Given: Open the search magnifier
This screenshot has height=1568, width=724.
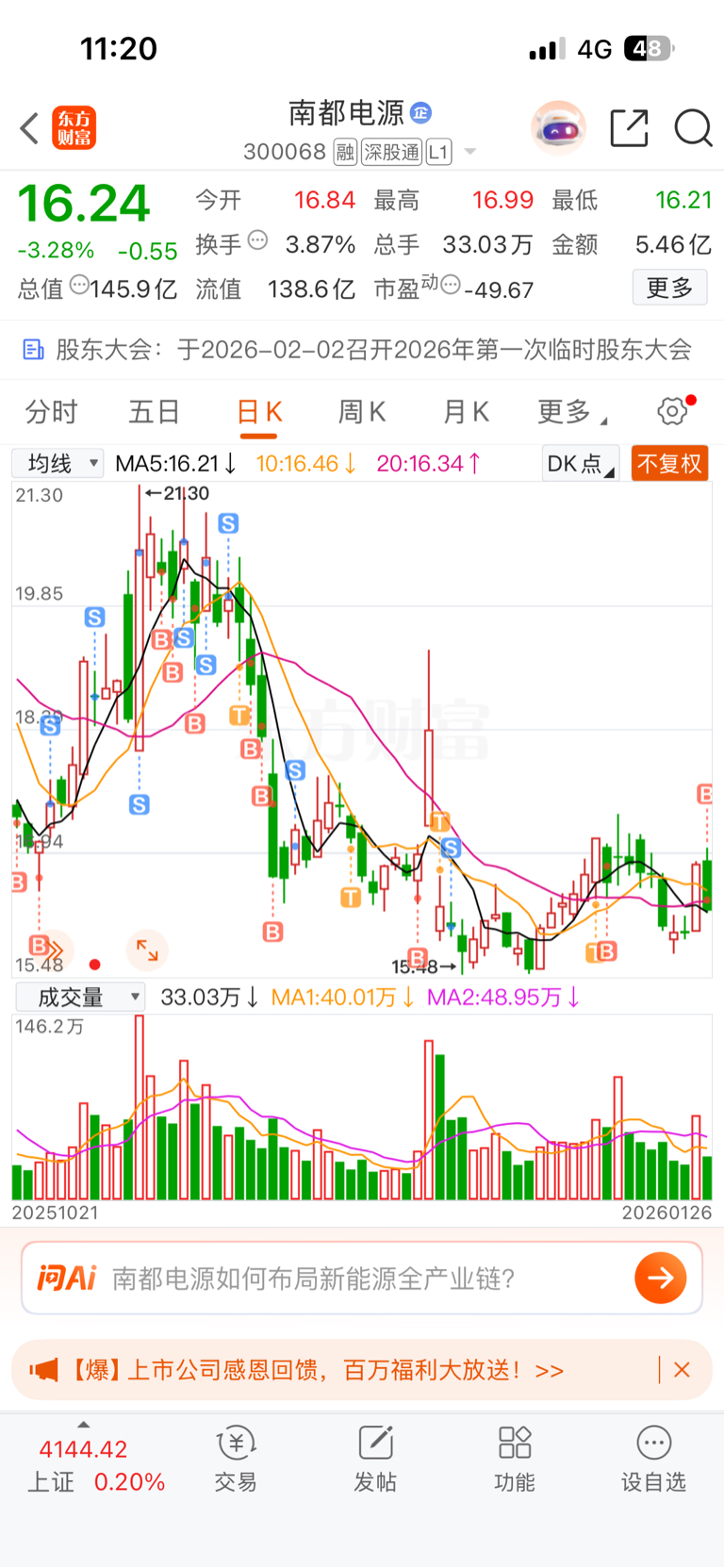Looking at the screenshot, I should (693, 127).
